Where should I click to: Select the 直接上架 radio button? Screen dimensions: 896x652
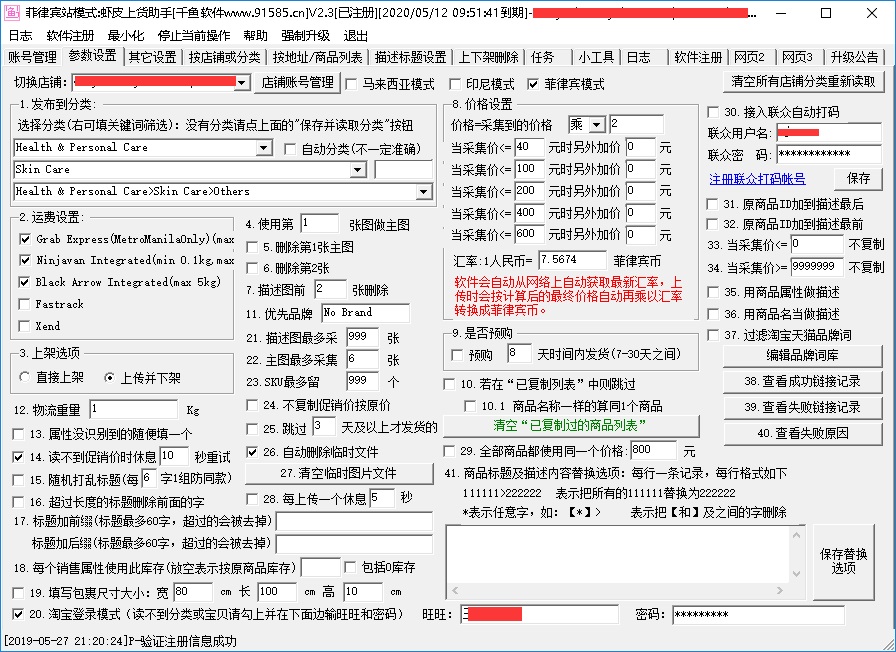[25, 377]
